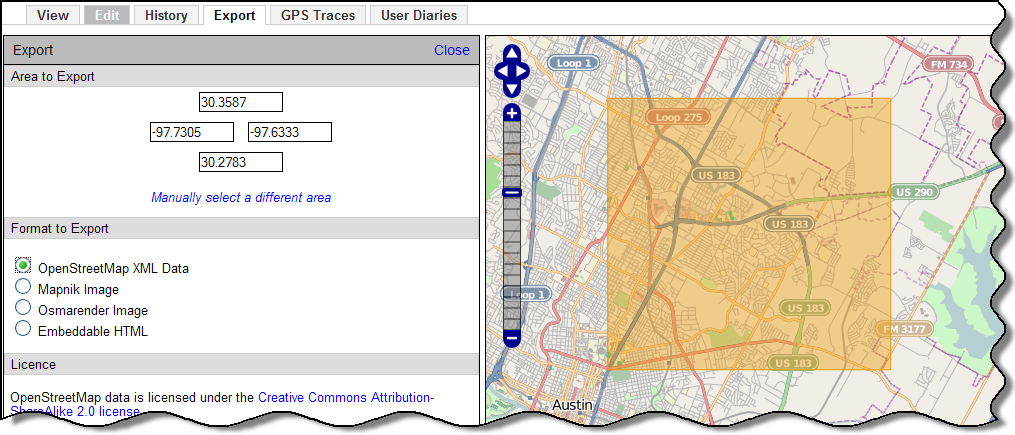Image resolution: width=1015 pixels, height=435 pixels.
Task: Select Osmarender Image export format
Action: coord(23,307)
